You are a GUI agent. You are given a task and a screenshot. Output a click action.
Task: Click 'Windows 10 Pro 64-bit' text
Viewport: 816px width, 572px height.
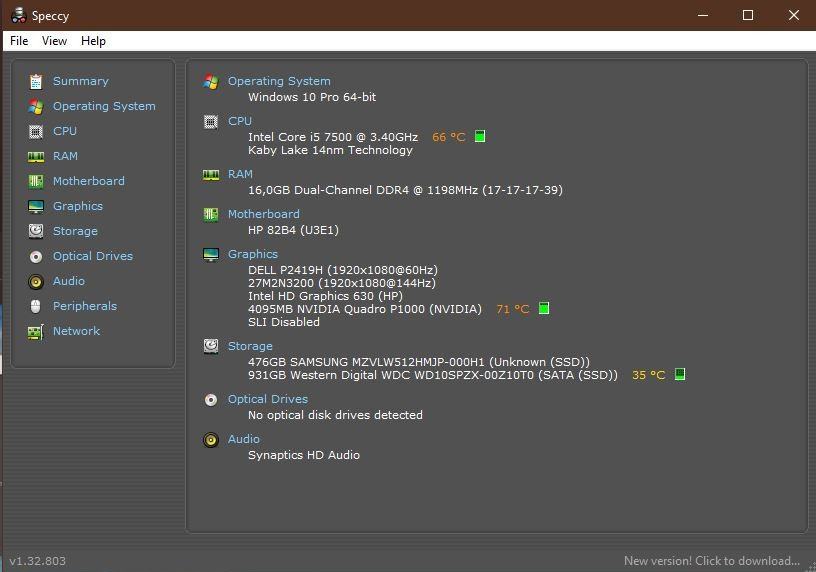point(312,97)
